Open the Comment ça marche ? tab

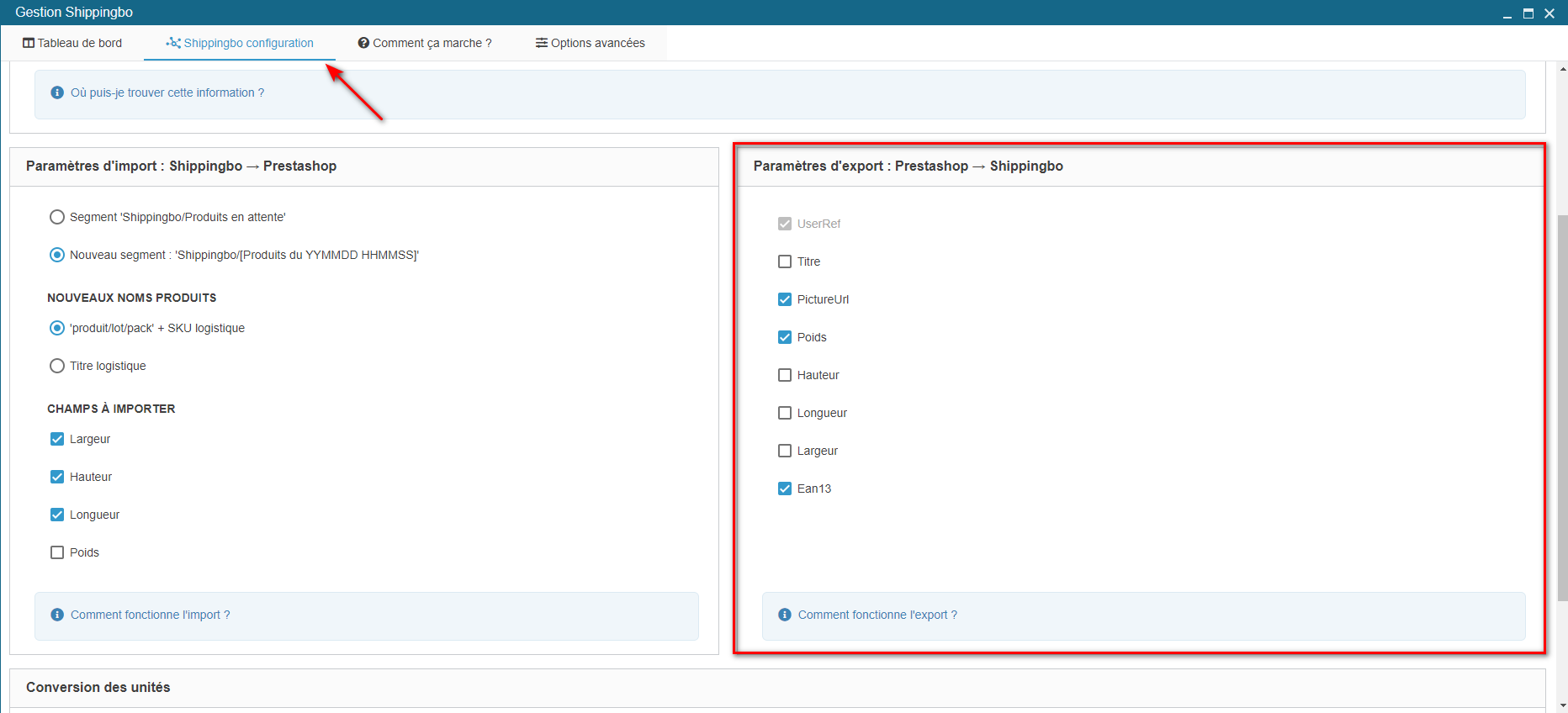pos(425,43)
